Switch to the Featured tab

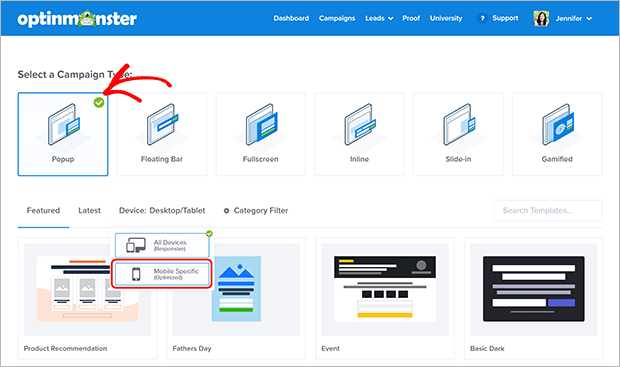click(x=43, y=210)
